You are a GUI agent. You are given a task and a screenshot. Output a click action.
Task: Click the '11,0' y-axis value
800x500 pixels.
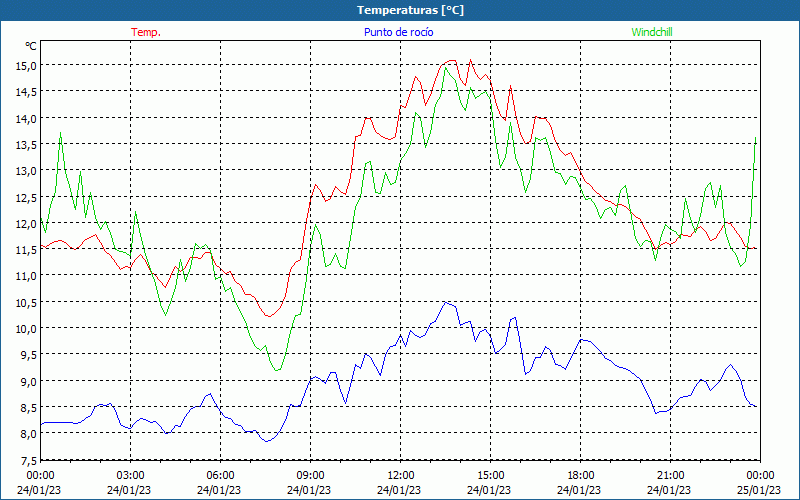pyautogui.click(x=27, y=276)
